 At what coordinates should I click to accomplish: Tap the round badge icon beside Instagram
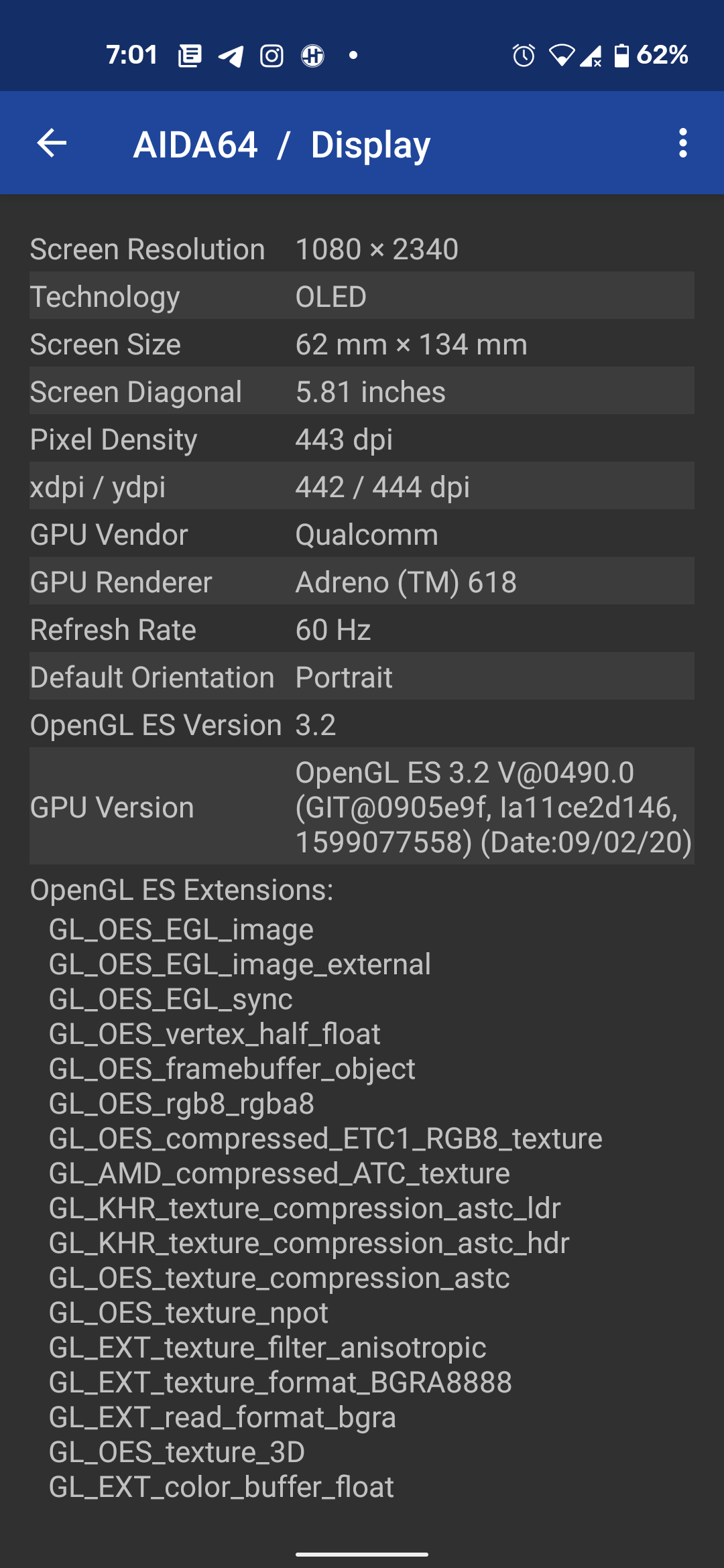pos(312,56)
